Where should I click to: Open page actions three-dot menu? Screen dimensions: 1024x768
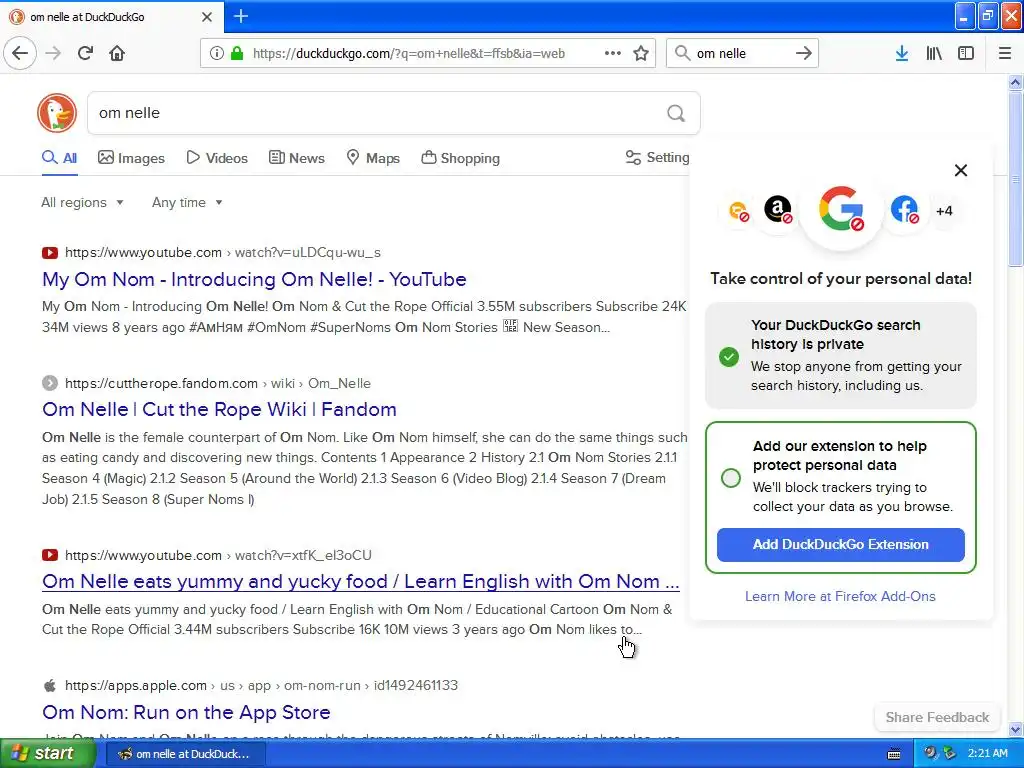613,53
